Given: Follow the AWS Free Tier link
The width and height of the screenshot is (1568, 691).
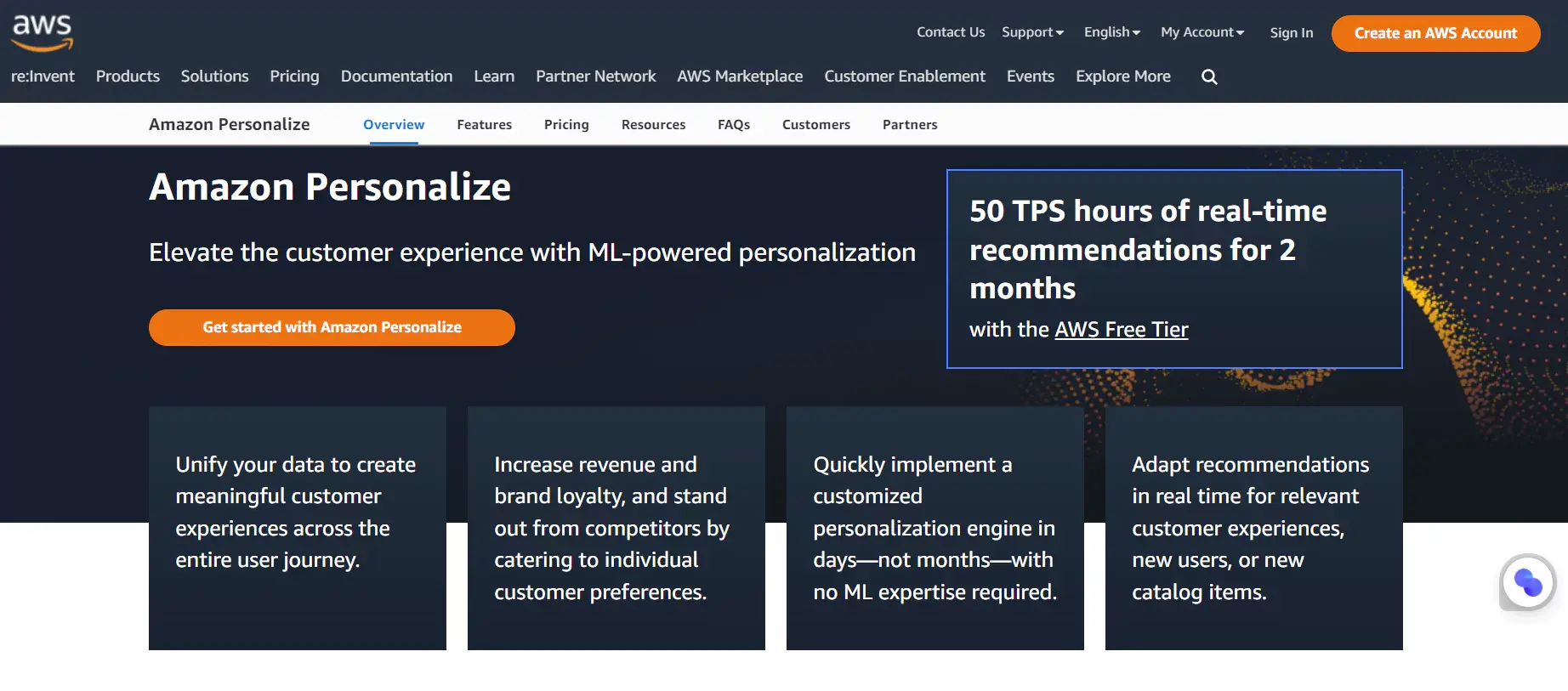Looking at the screenshot, I should 1121,329.
